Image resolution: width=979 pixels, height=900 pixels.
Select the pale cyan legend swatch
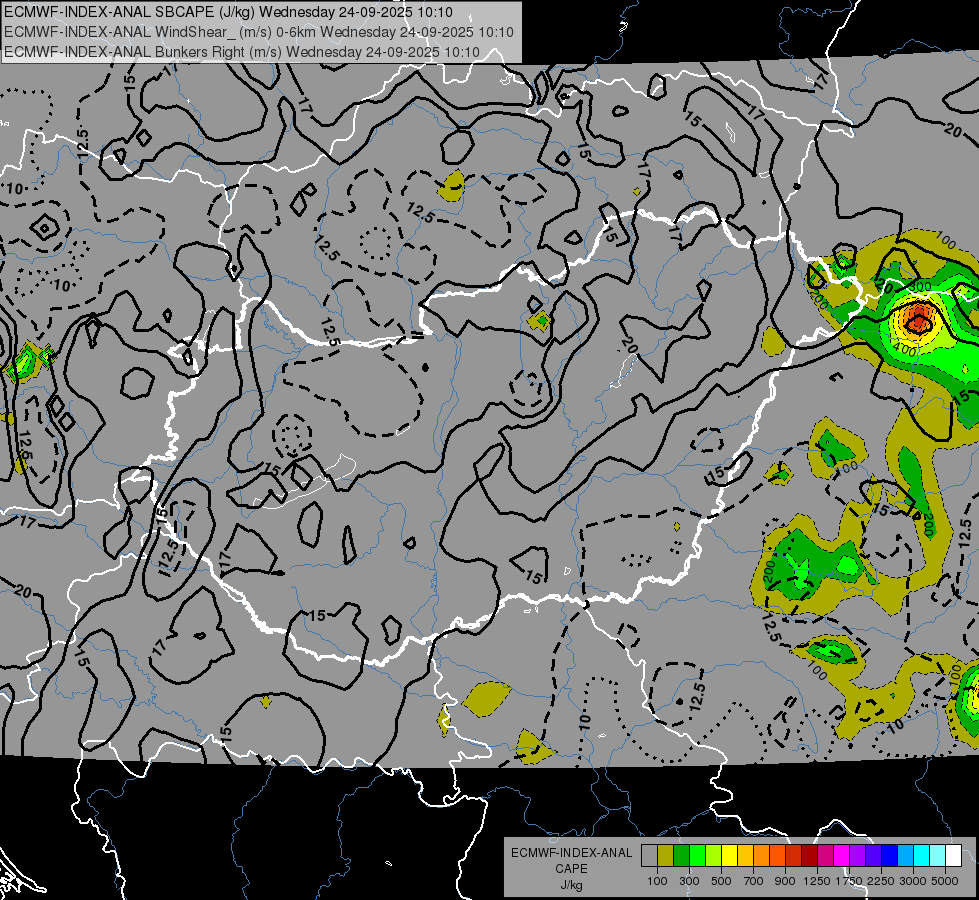938,856
